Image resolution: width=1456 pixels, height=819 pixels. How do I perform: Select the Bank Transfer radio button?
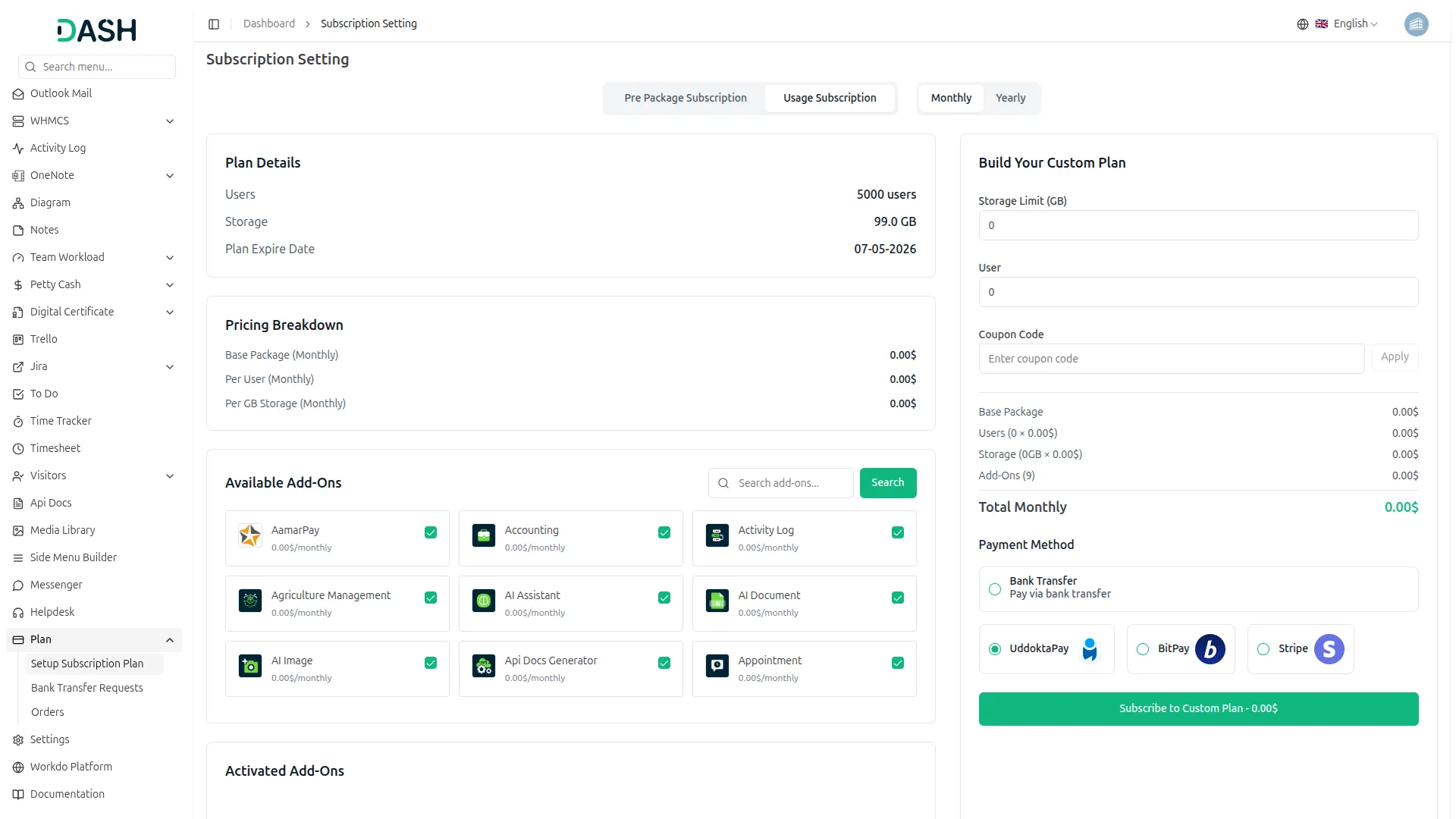point(995,589)
